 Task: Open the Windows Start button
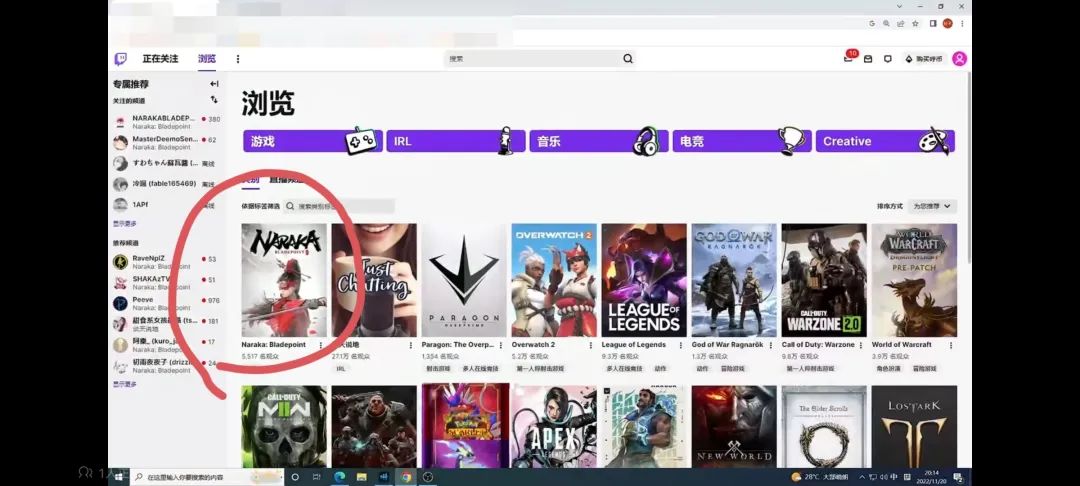point(118,476)
